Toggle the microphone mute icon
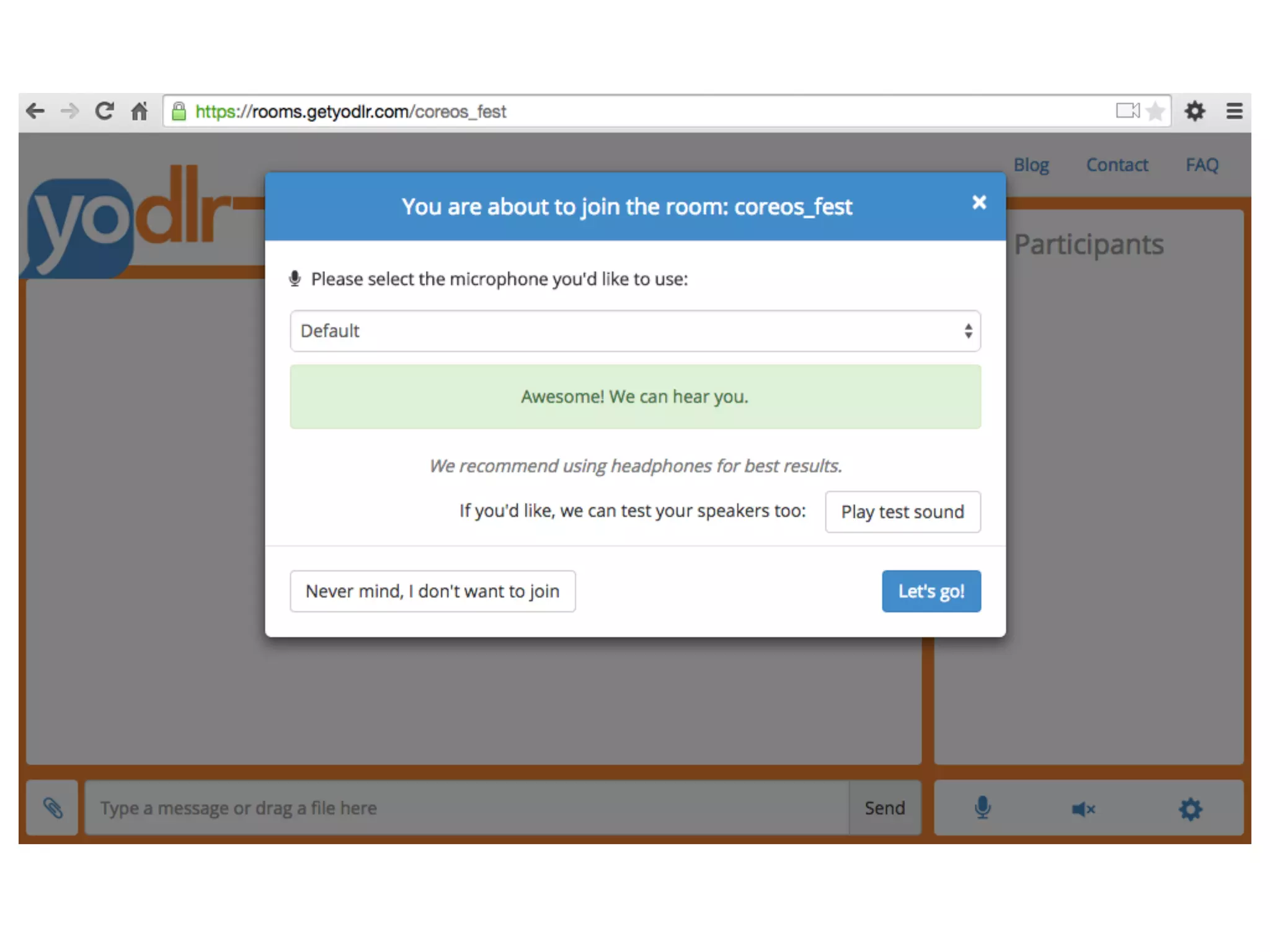Screen dimensions: 1270x952 coord(982,808)
